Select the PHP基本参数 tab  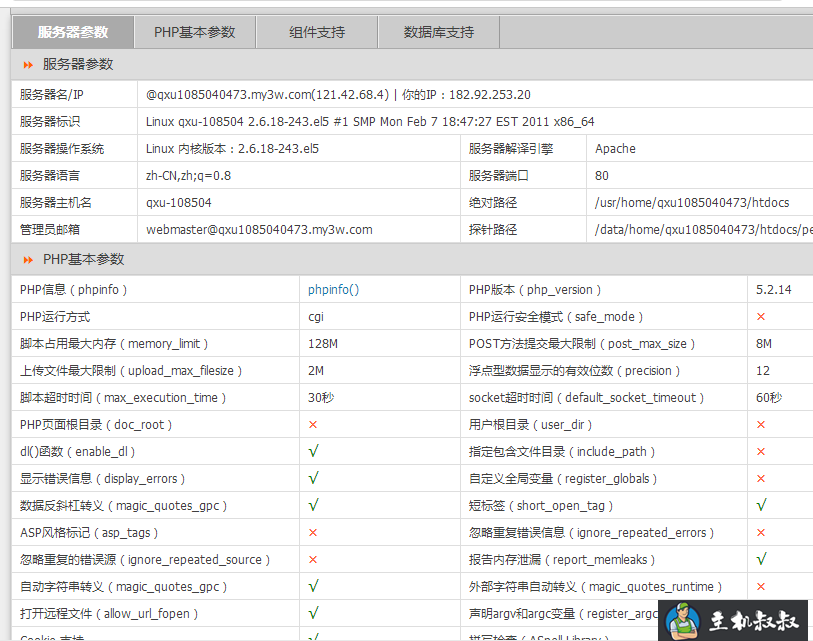click(x=195, y=32)
